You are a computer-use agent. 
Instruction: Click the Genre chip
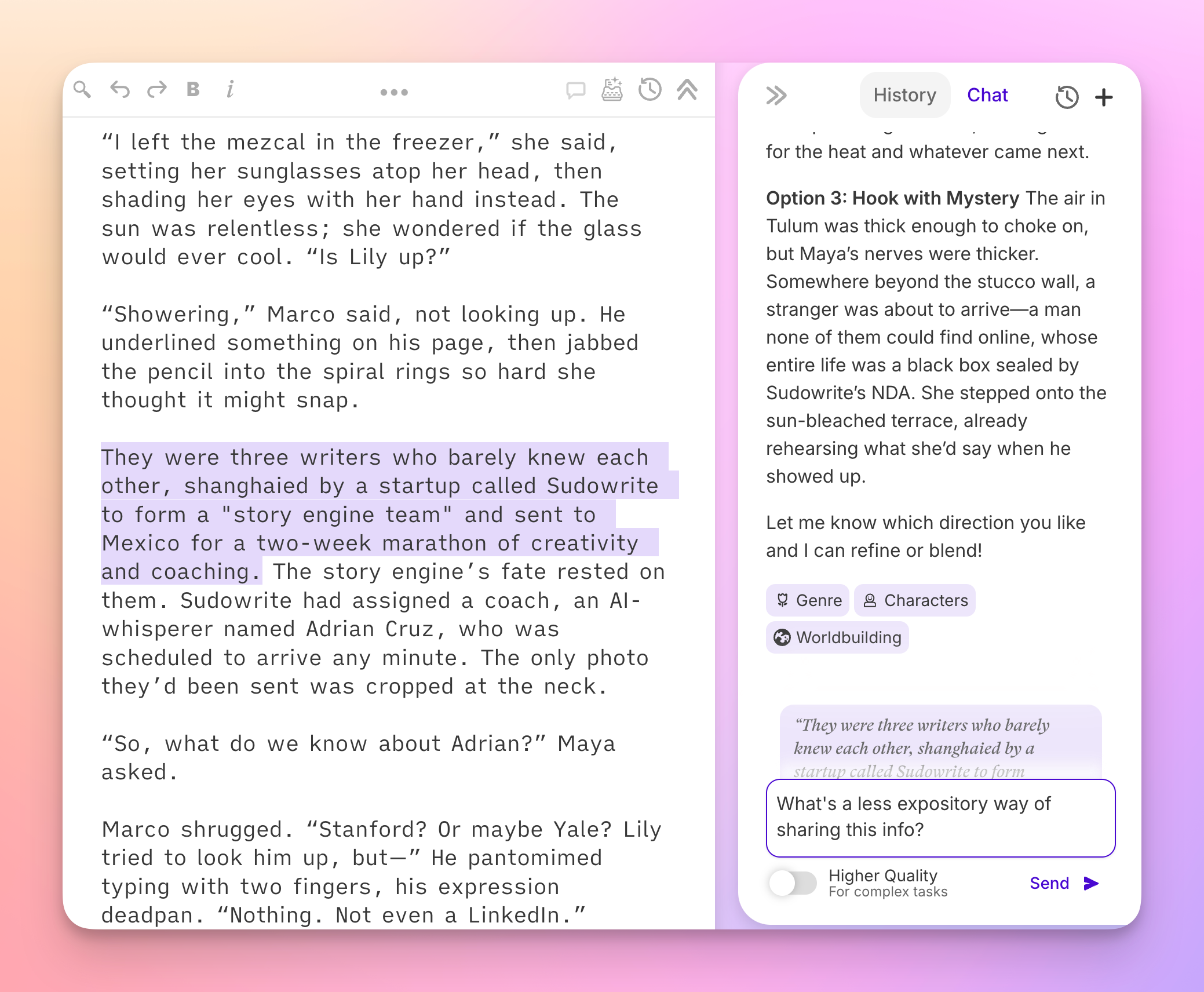808,600
